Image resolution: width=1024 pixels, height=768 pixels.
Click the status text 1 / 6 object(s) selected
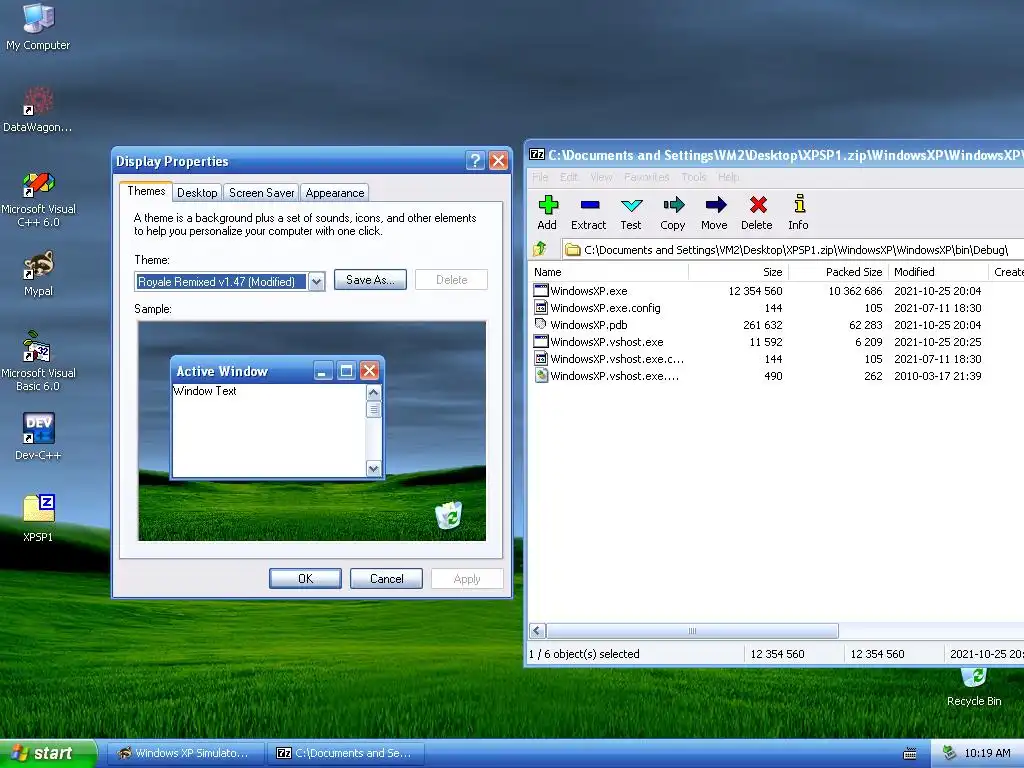pos(584,654)
